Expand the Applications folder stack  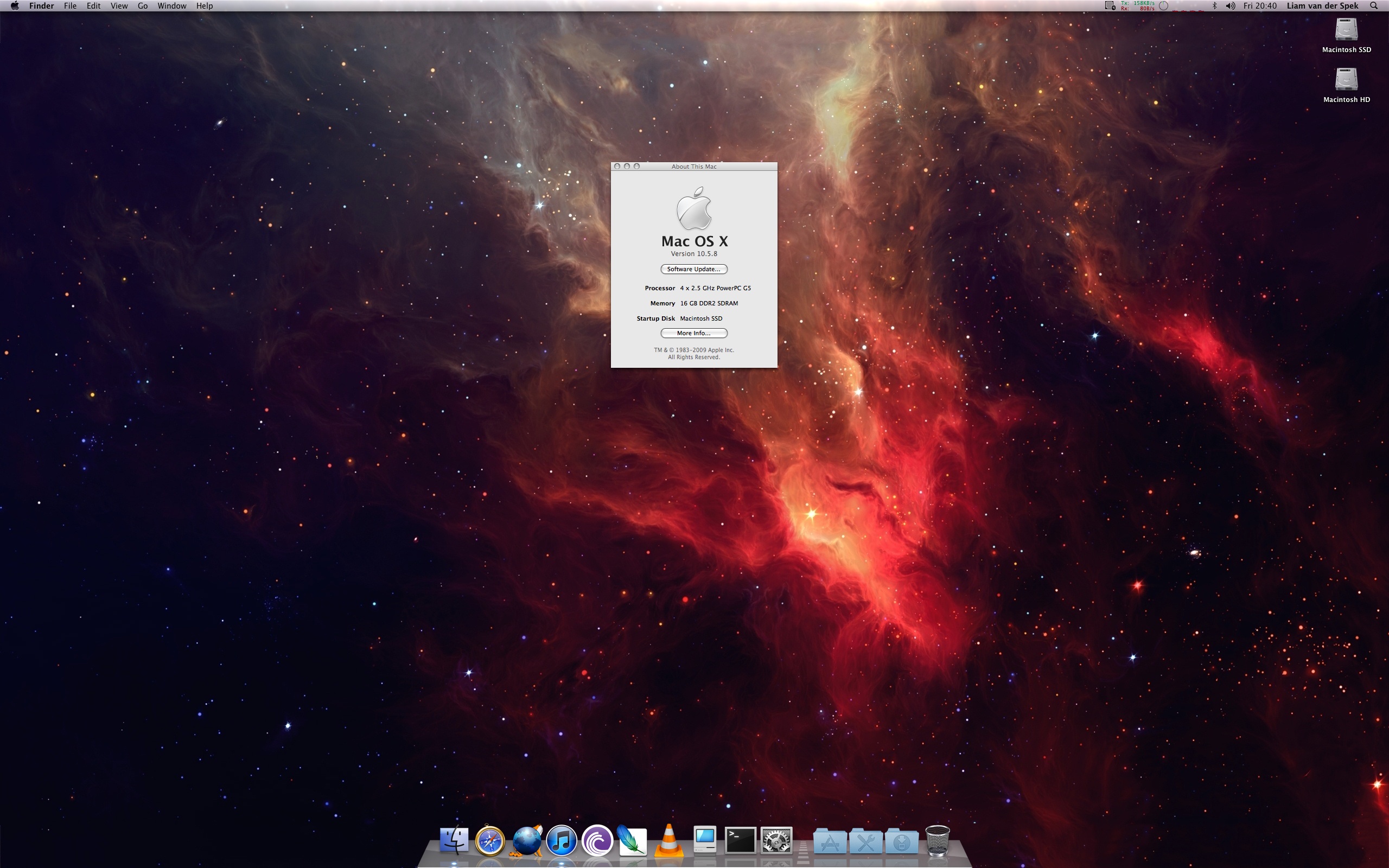click(x=830, y=842)
